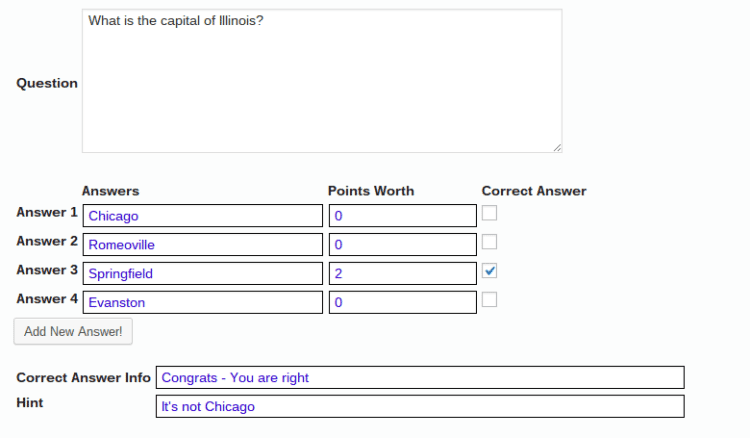Grab the Question textarea resize handle
The height and width of the screenshot is (438, 750).
pyautogui.click(x=557, y=147)
